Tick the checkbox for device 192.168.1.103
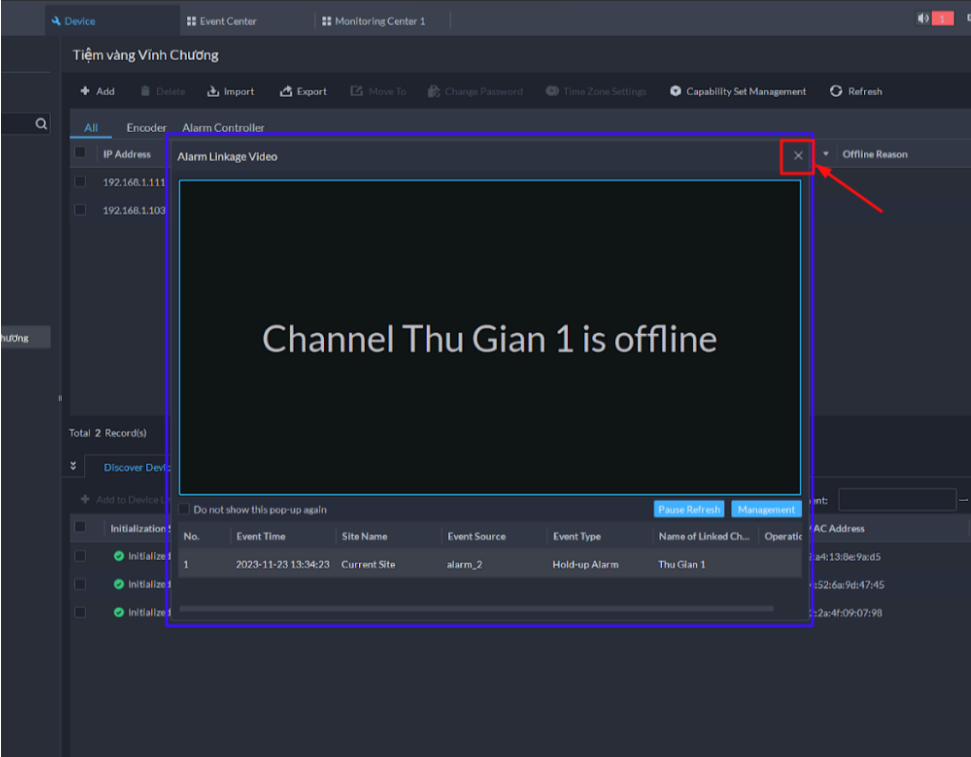Viewport: 971px width, 757px height. 80,210
